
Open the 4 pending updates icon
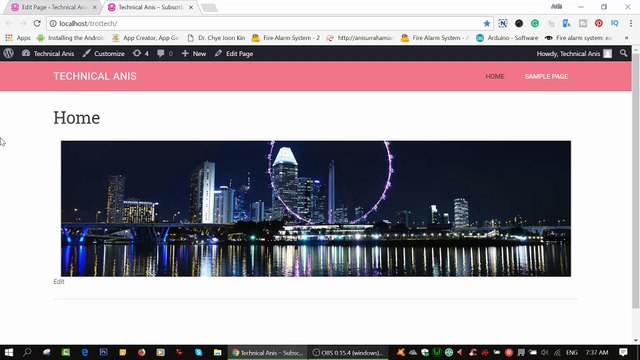pyautogui.click(x=140, y=53)
